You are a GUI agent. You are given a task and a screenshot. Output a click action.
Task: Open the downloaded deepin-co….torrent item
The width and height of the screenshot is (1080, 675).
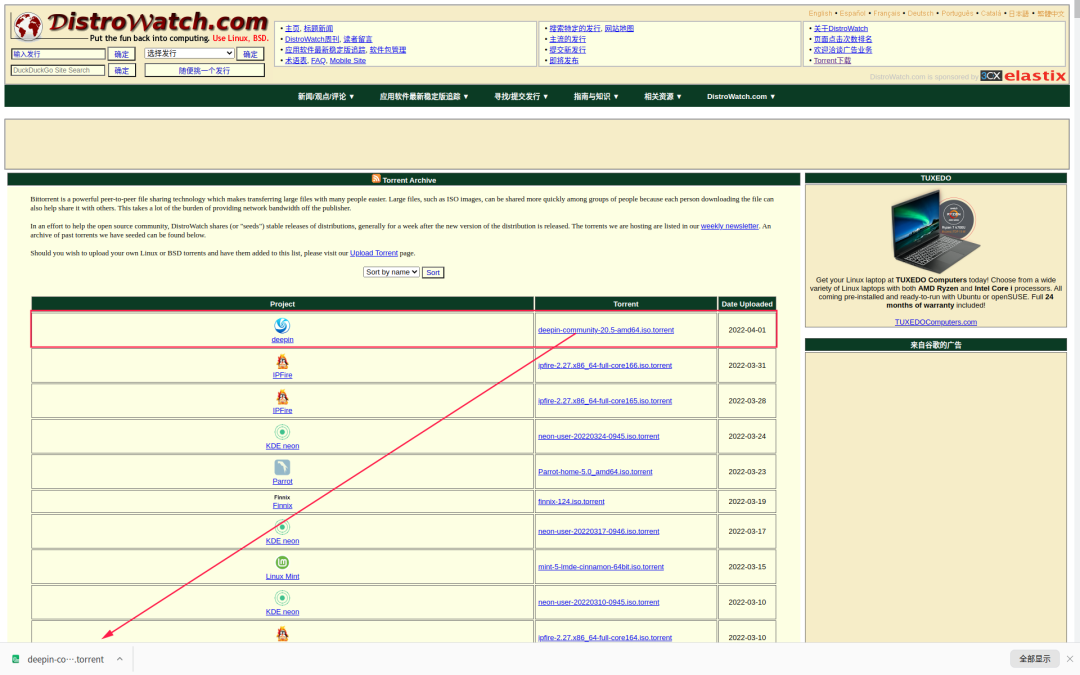pyautogui.click(x=65, y=659)
